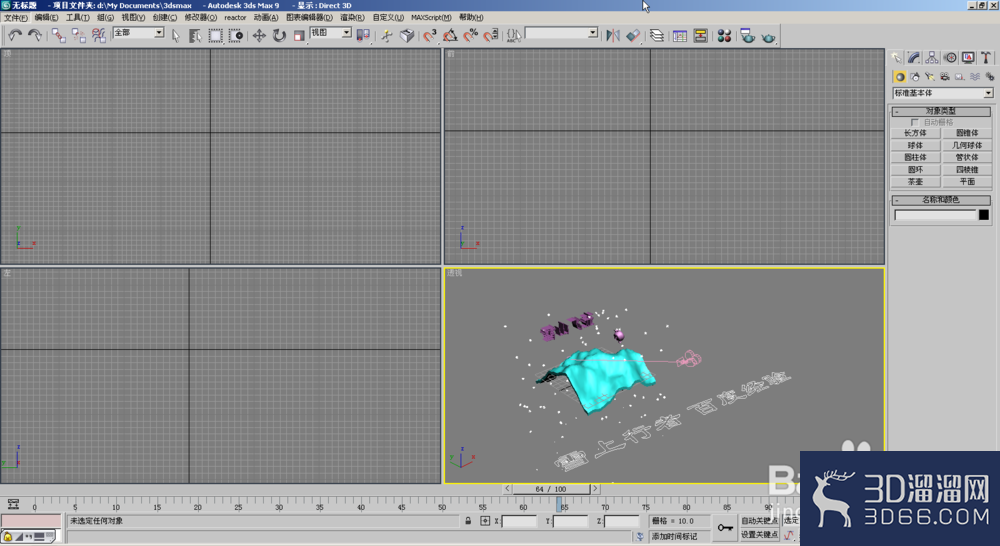Image resolution: width=1000 pixels, height=546 pixels.
Task: Open the Select by Name dialog
Action: coord(195,36)
